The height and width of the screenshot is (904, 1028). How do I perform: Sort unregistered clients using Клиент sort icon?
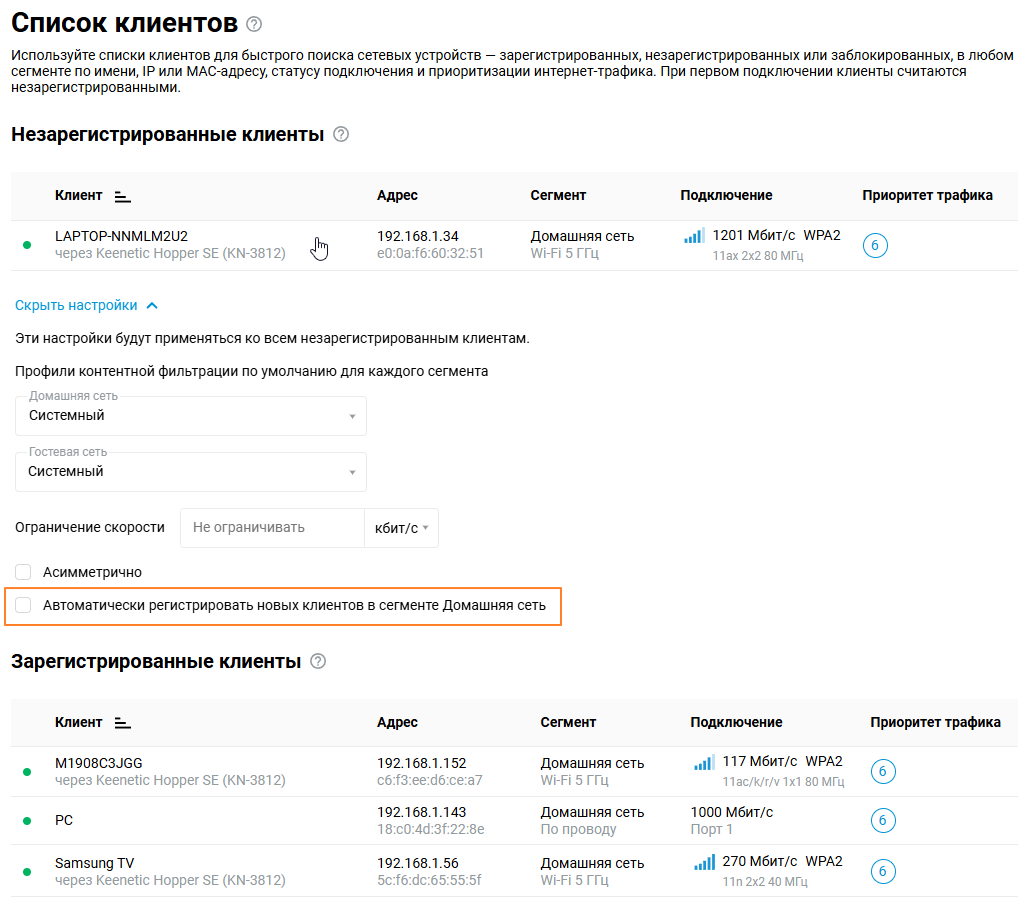[123, 196]
